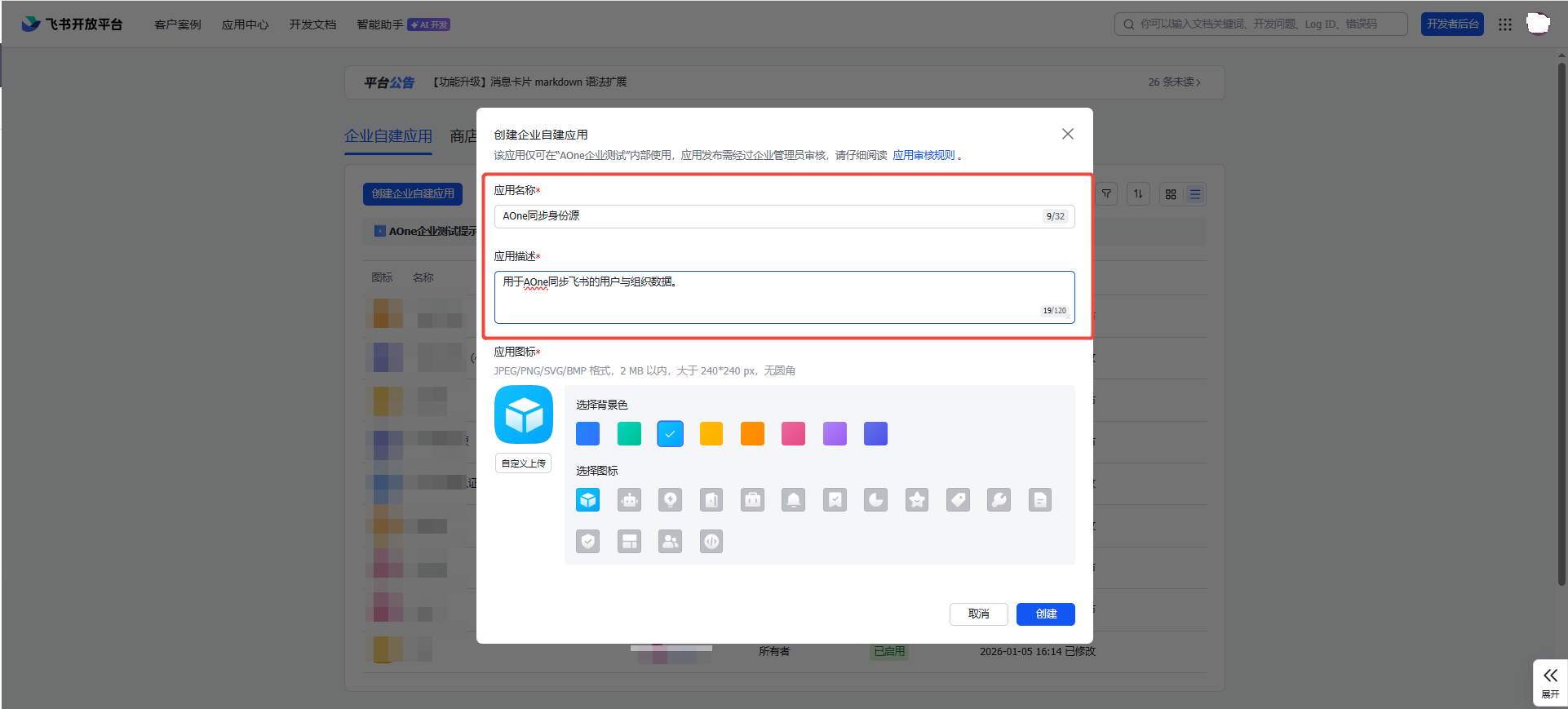The image size is (1568, 709).
Task: Pick the shield checkmark app icon
Action: pos(588,542)
